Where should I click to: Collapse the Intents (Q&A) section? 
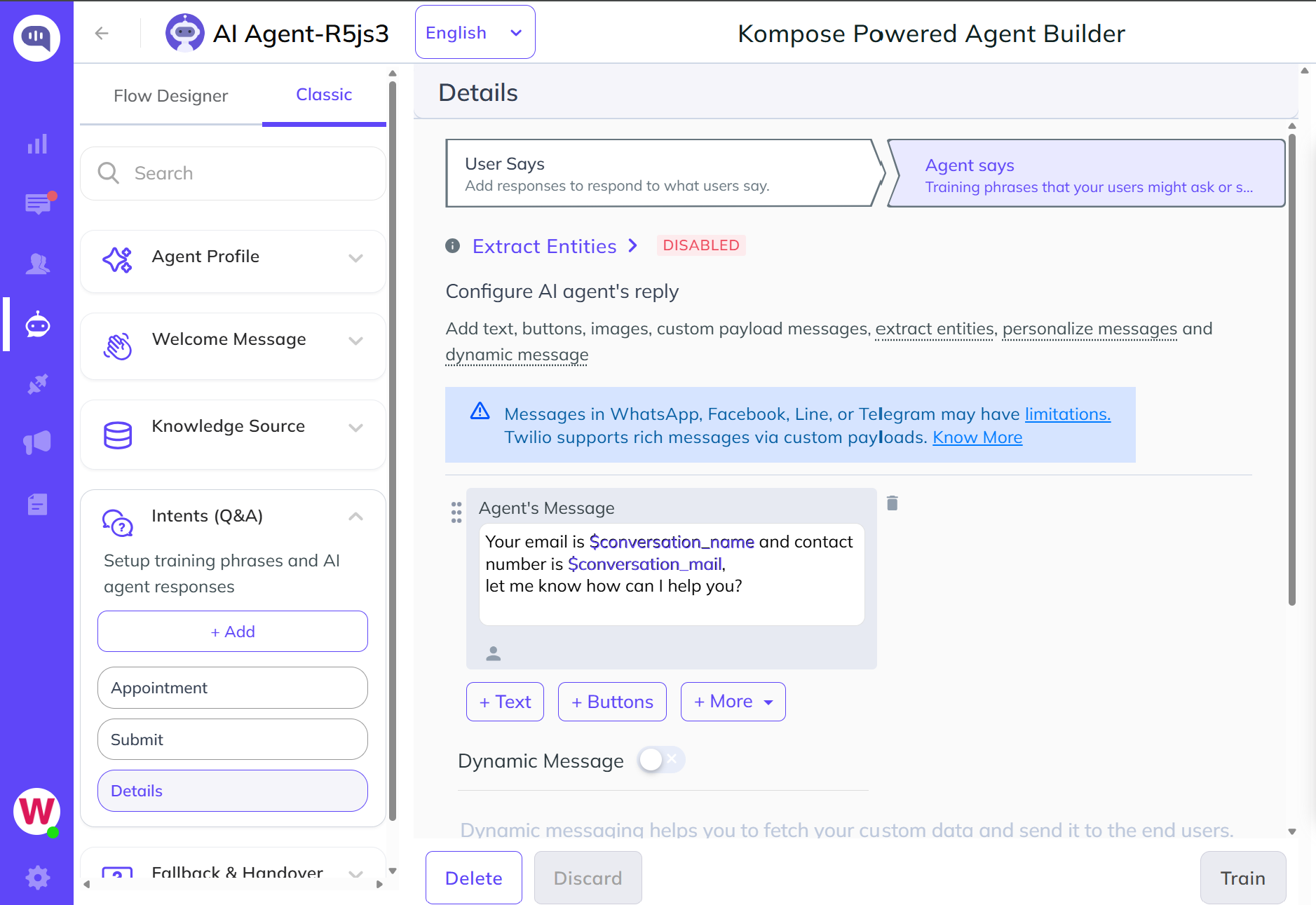tap(355, 517)
